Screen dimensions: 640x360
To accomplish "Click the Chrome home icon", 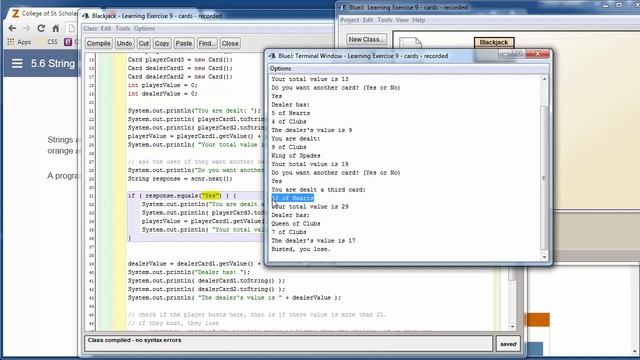I will (x=56, y=28).
